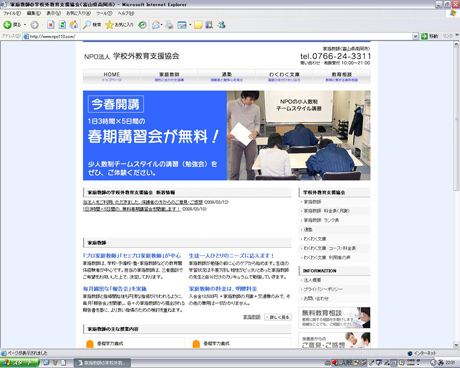Expand the Back button history dropdown arrow
This screenshot has width=460, height=368.
click(25, 25)
